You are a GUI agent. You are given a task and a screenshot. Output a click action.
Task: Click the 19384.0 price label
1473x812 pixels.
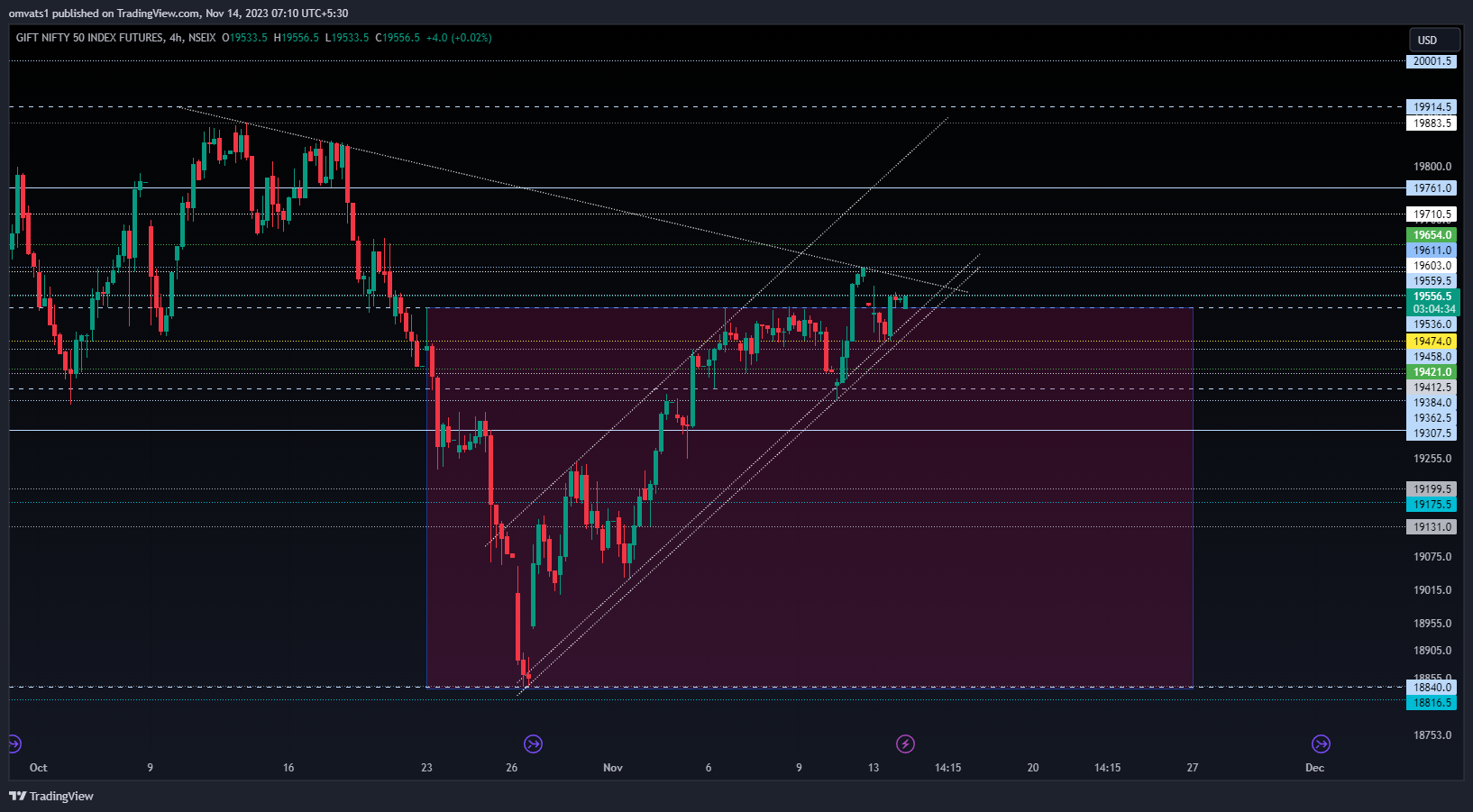point(1432,403)
